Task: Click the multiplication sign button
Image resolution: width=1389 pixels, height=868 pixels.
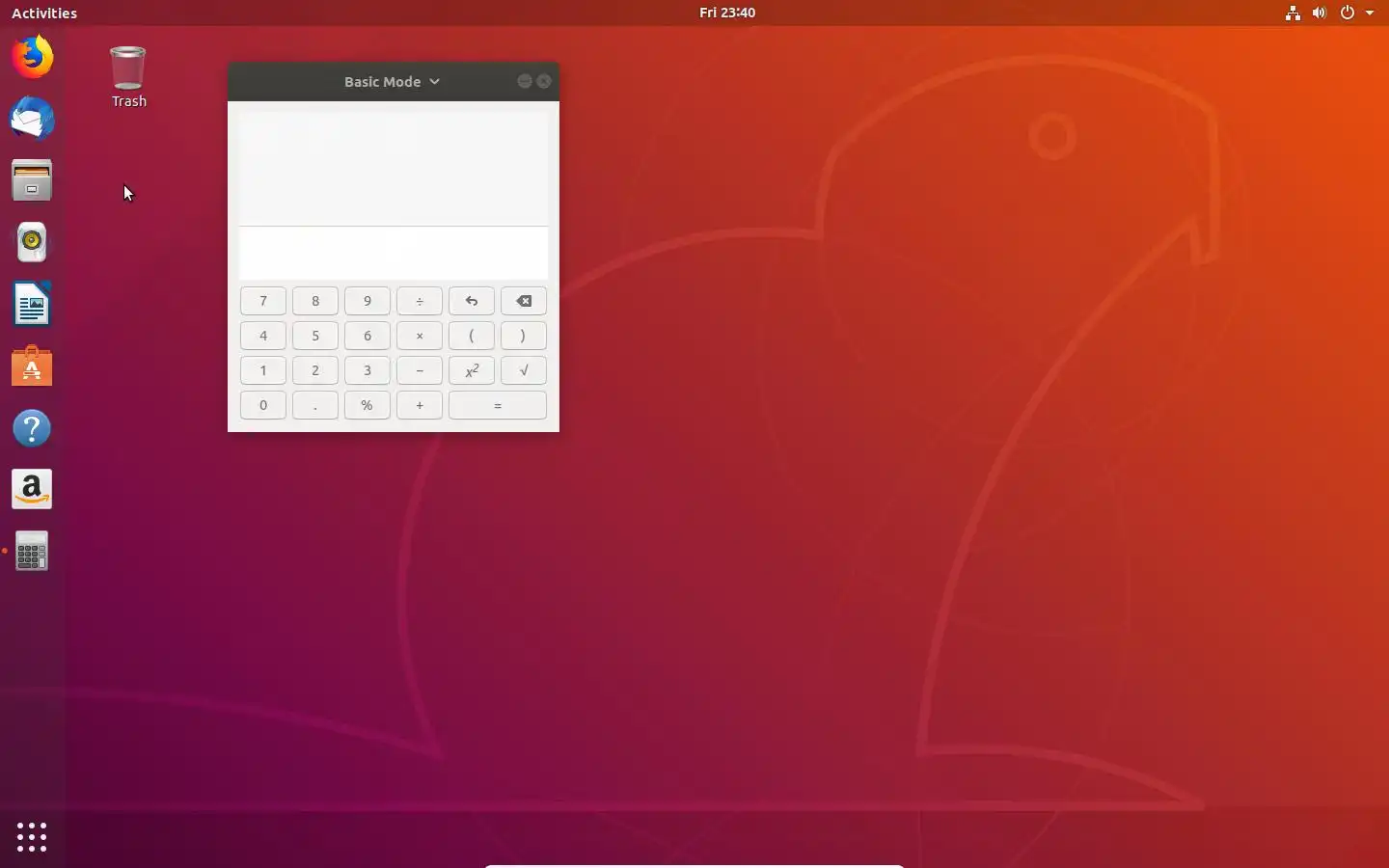Action: pos(420,336)
